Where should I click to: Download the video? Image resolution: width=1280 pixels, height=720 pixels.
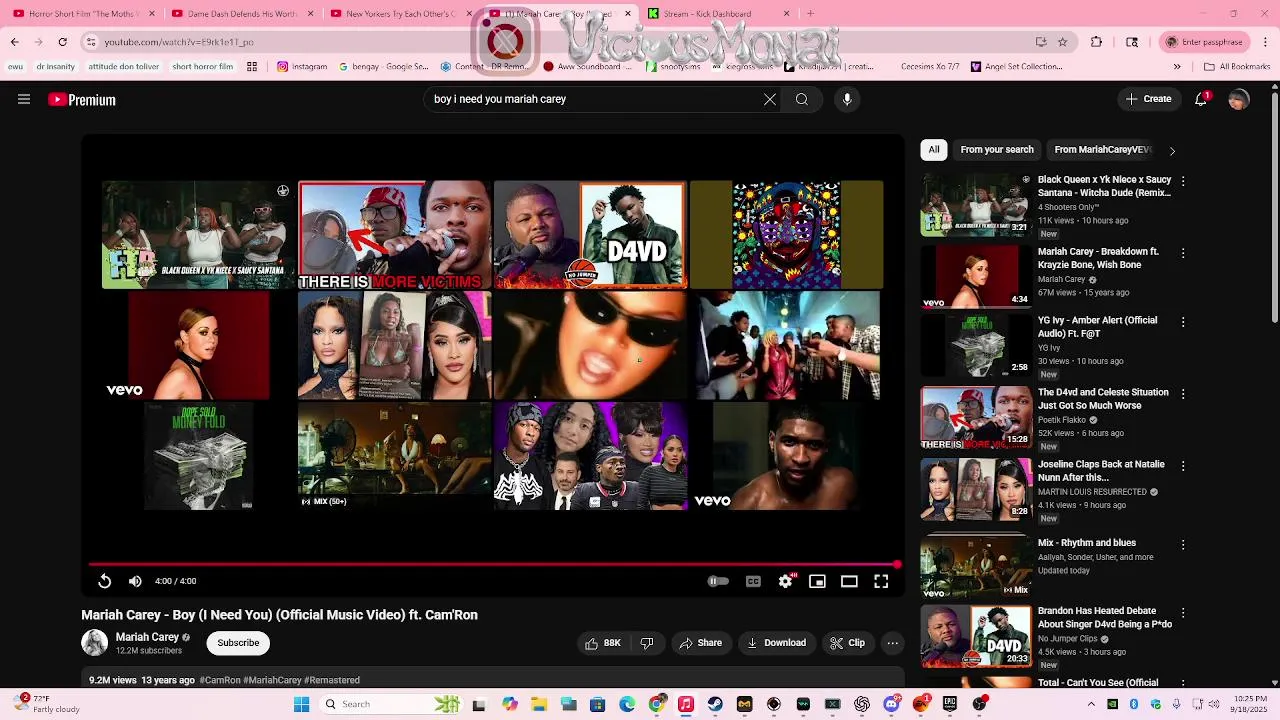click(x=777, y=643)
